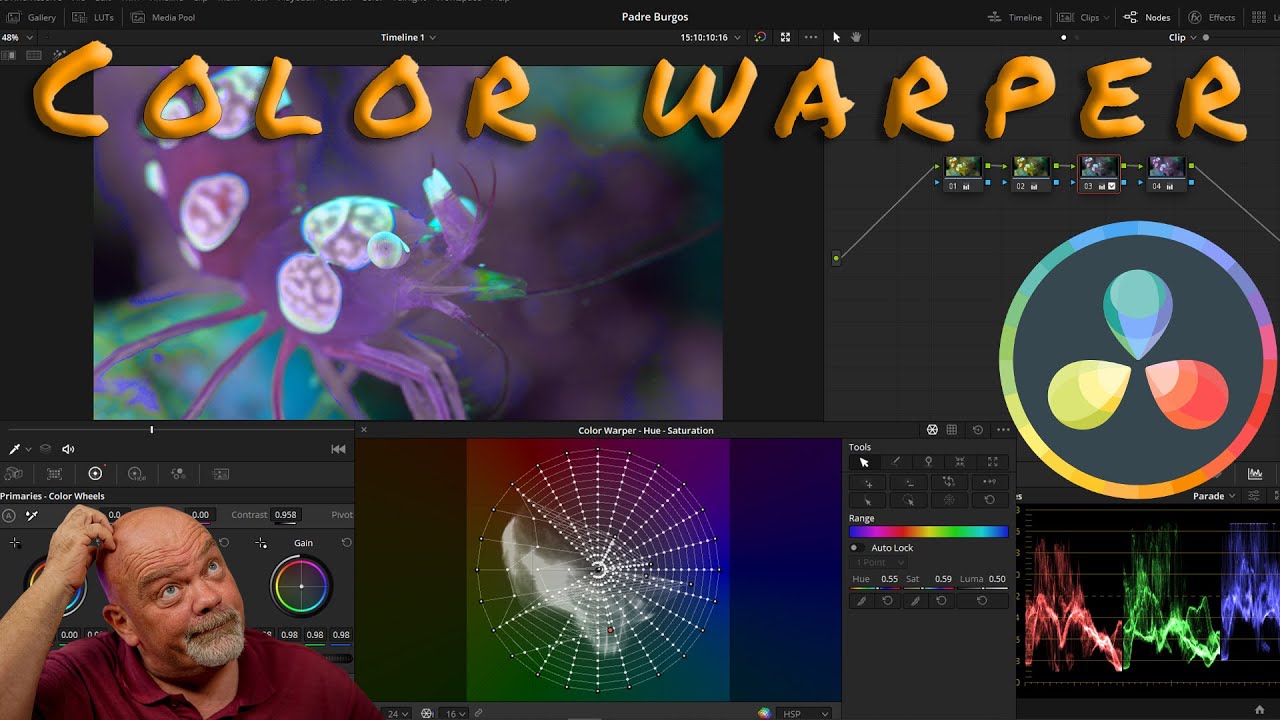Image resolution: width=1280 pixels, height=720 pixels.
Task: Click the invert selection tool
Action: (x=949, y=482)
